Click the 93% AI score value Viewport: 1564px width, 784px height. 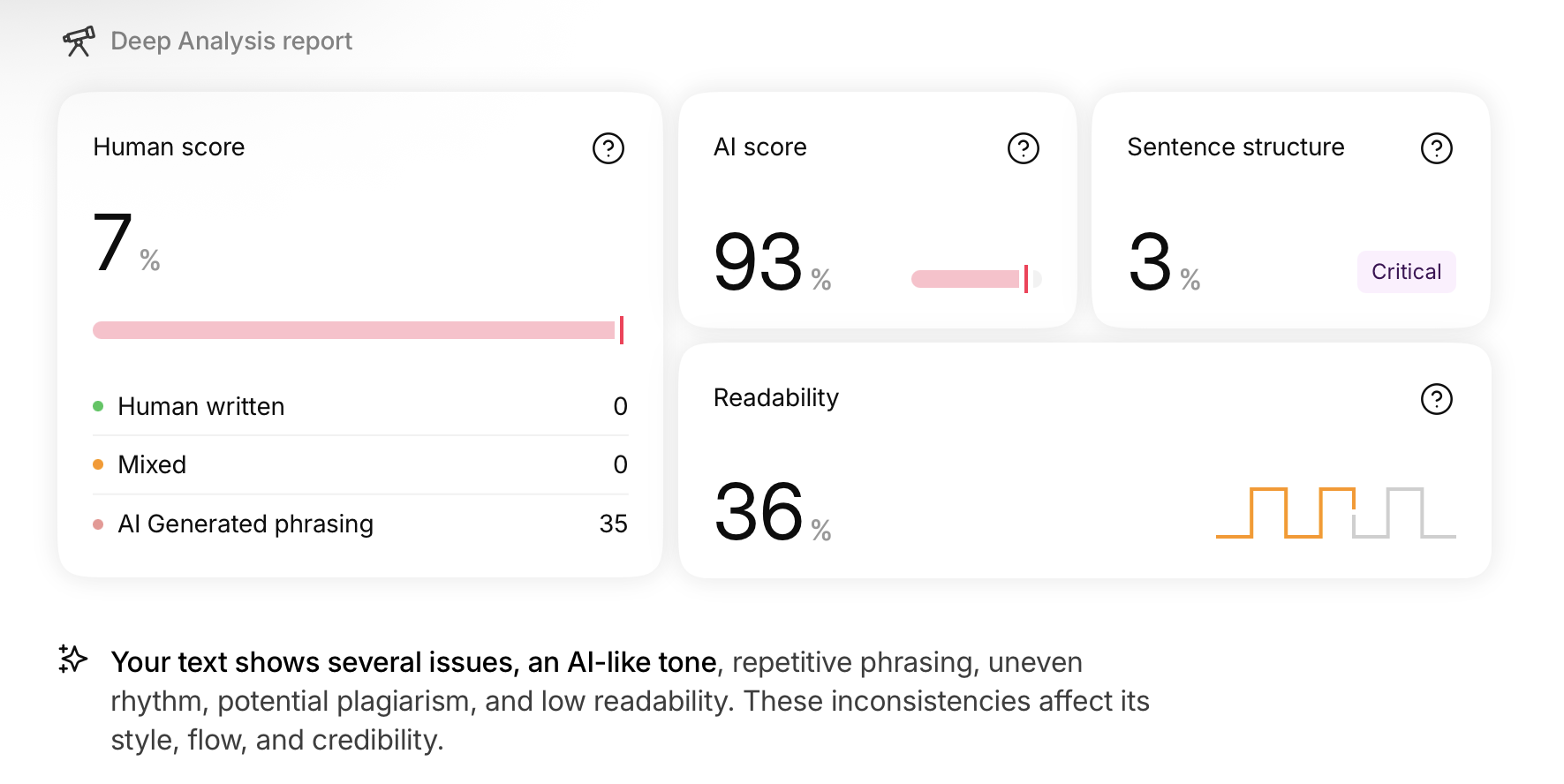[x=772, y=261]
